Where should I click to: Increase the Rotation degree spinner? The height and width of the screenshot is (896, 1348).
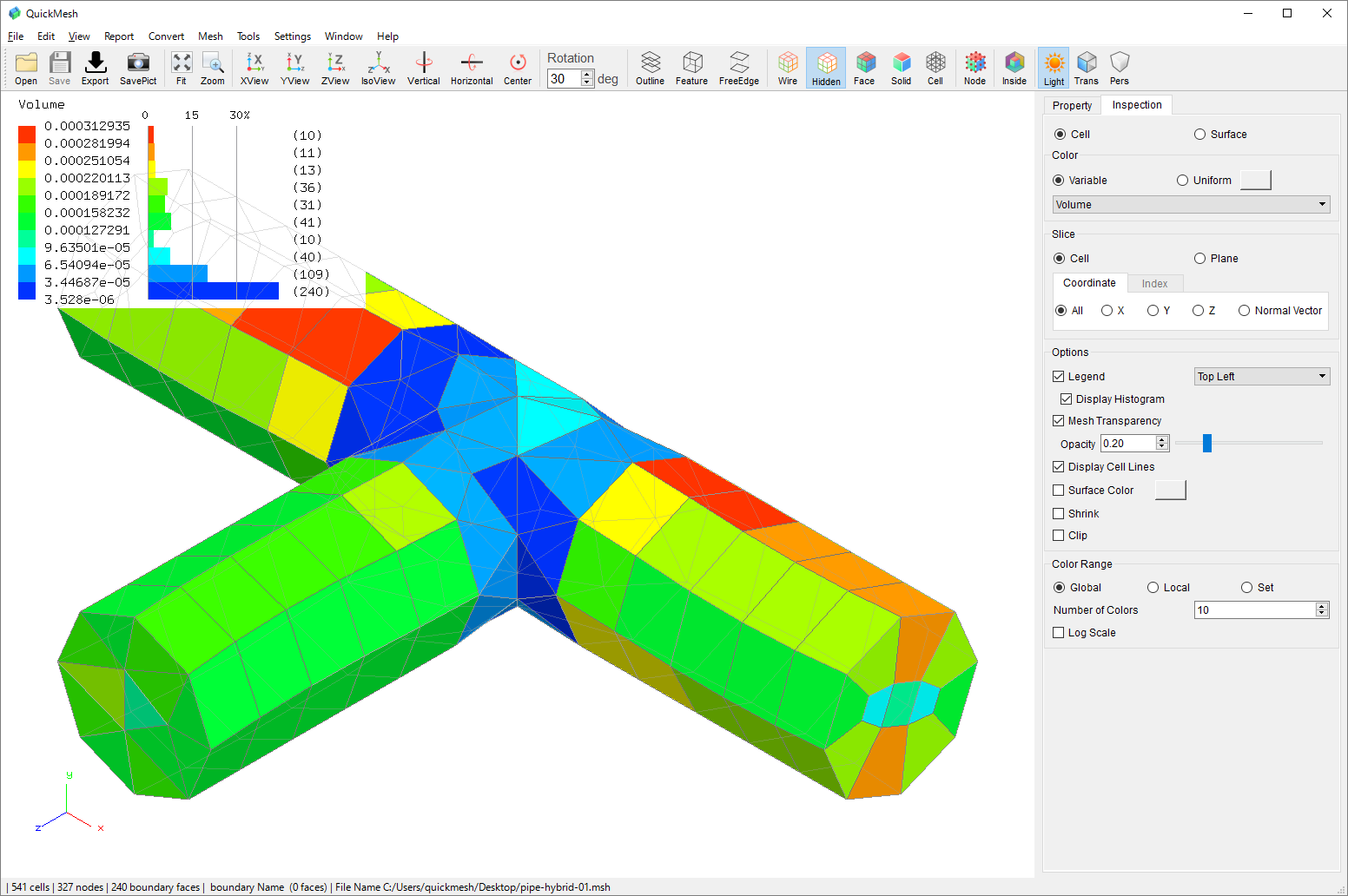tap(587, 75)
